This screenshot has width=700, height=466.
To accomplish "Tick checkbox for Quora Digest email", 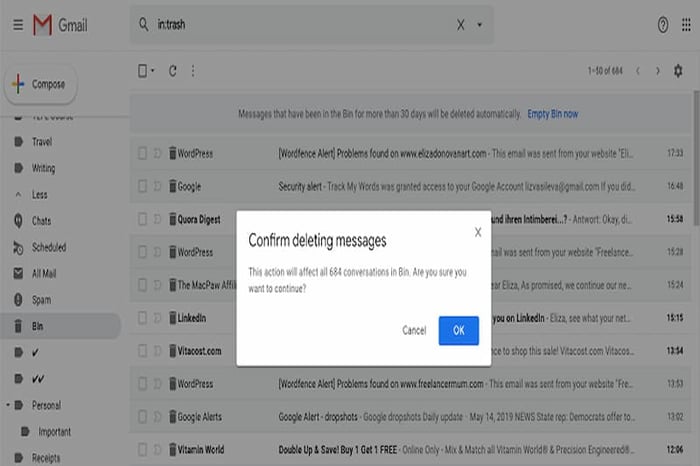I will (142, 219).
